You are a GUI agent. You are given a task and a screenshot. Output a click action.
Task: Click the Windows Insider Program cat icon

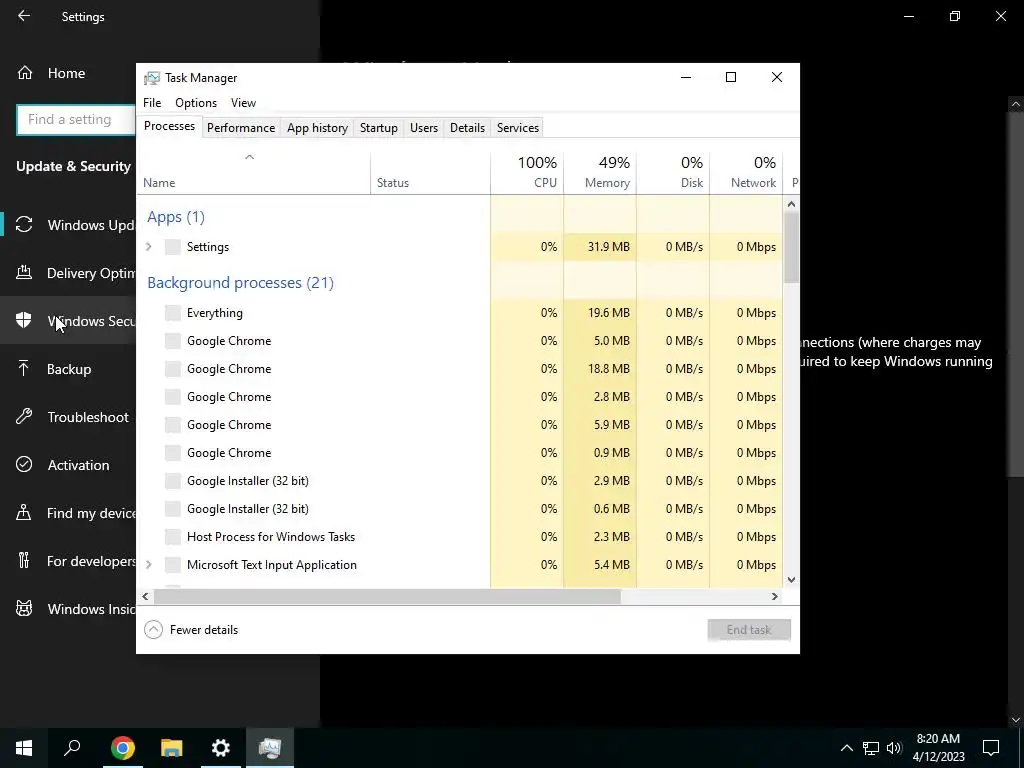(24, 609)
